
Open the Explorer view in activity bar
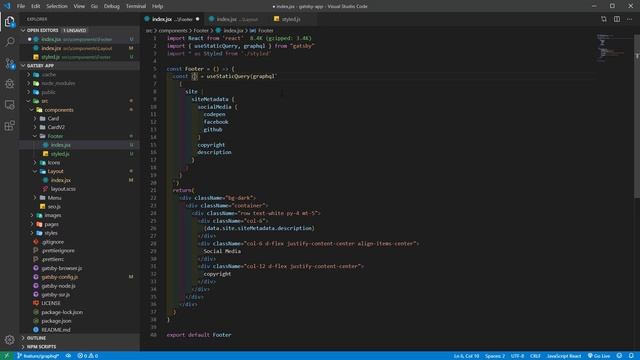(x=9, y=21)
